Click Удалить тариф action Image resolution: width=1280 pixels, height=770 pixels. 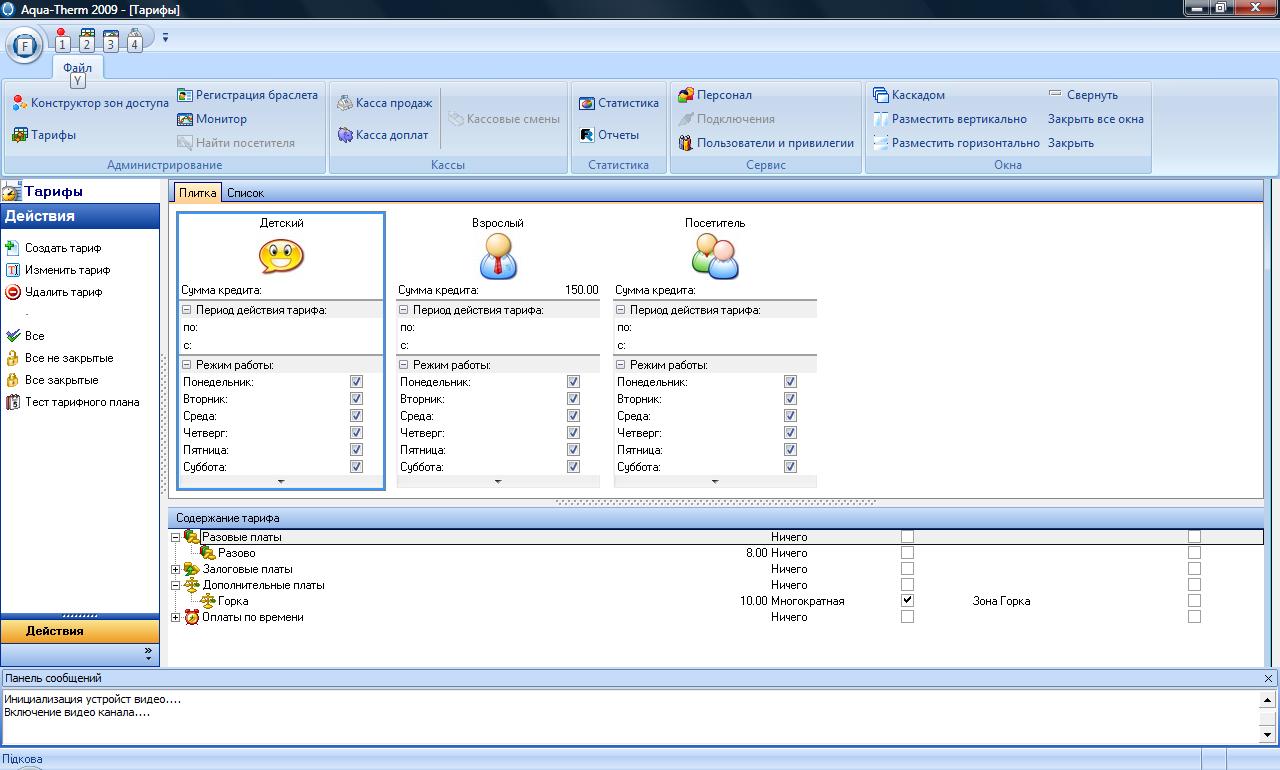[x=63, y=292]
